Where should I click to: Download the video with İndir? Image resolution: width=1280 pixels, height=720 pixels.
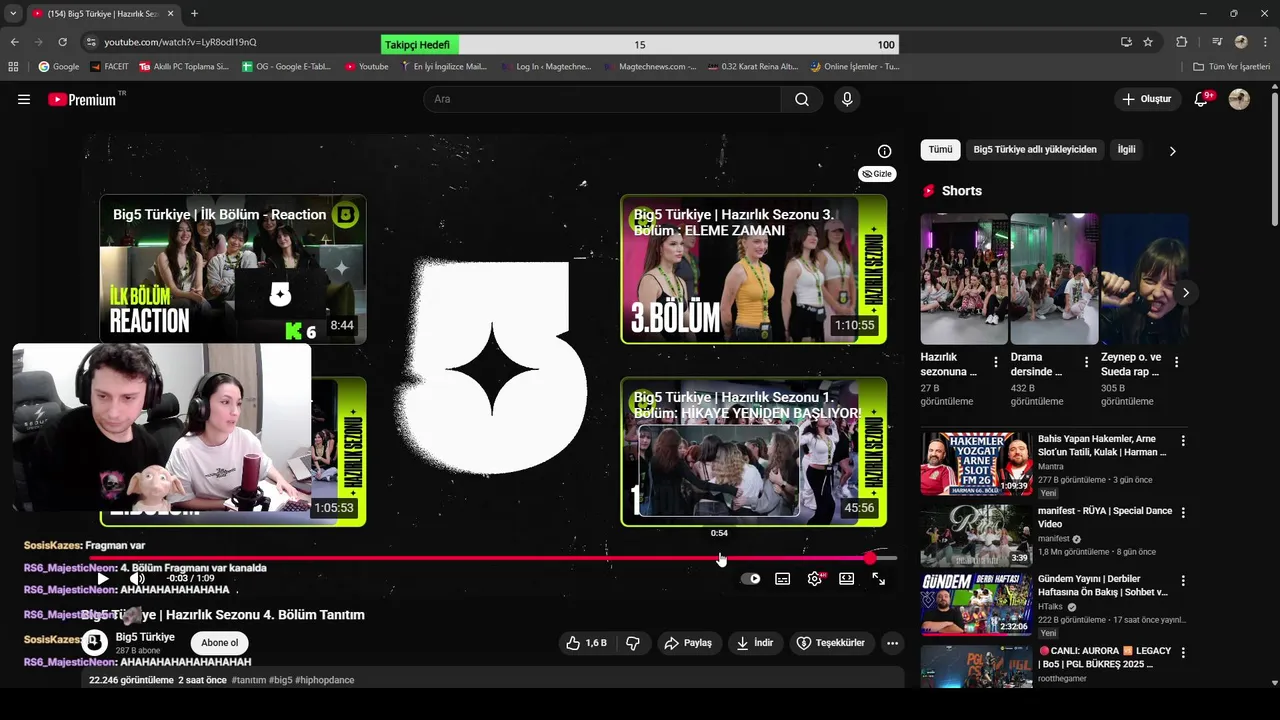[x=755, y=643]
